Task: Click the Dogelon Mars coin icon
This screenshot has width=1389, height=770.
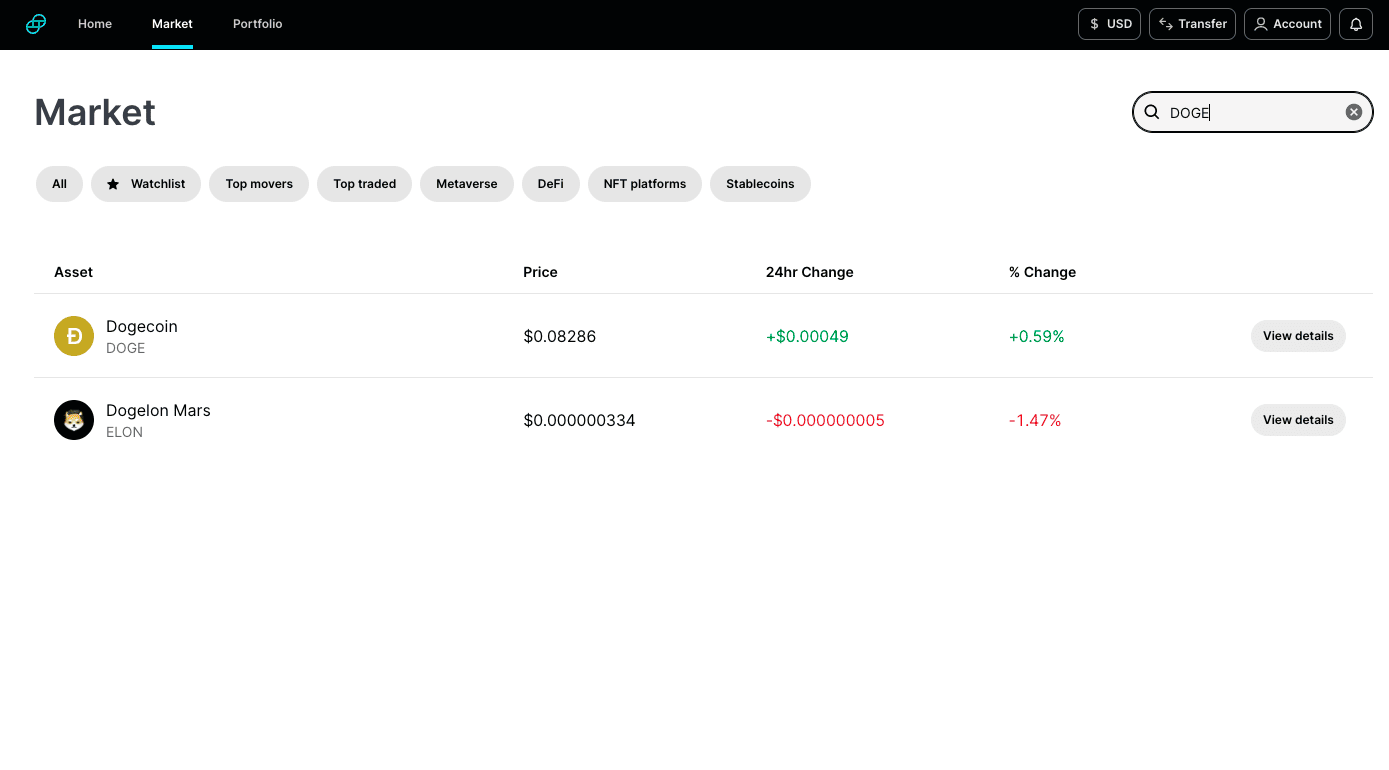Action: (74, 420)
